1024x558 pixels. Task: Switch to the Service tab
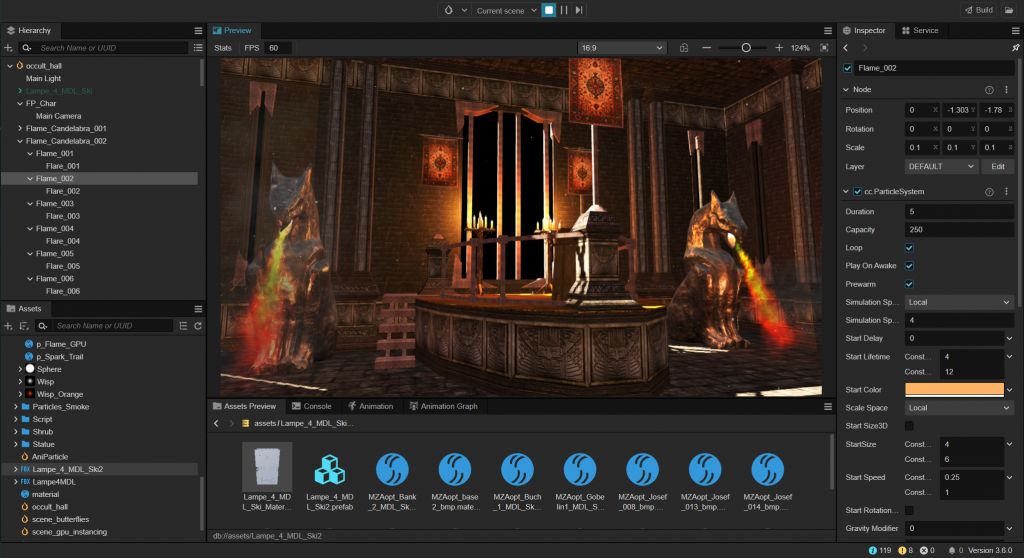coord(920,31)
